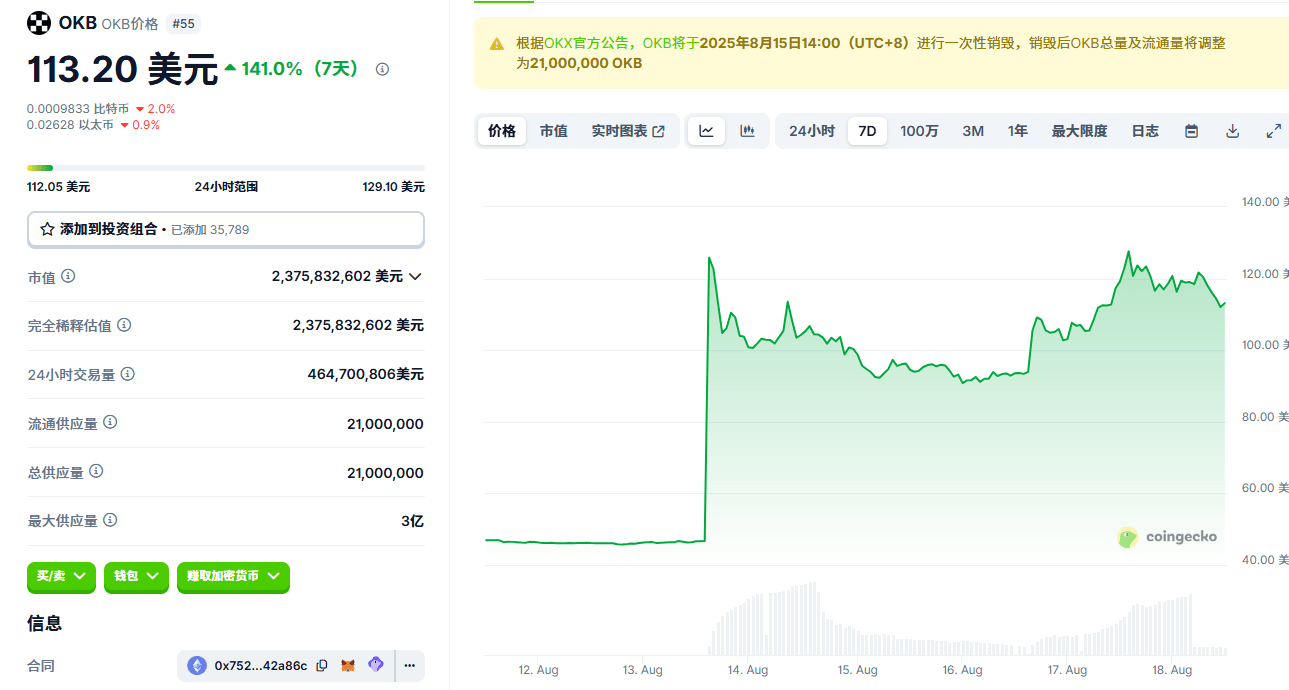The width and height of the screenshot is (1289, 690).
Task: Select 7D time range
Action: 867,131
